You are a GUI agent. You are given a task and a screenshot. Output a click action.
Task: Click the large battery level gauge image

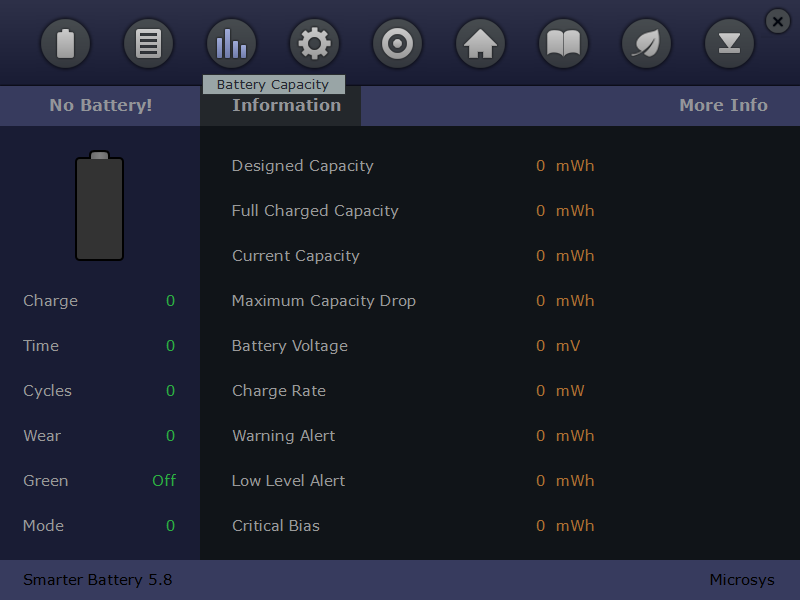pyautogui.click(x=100, y=207)
